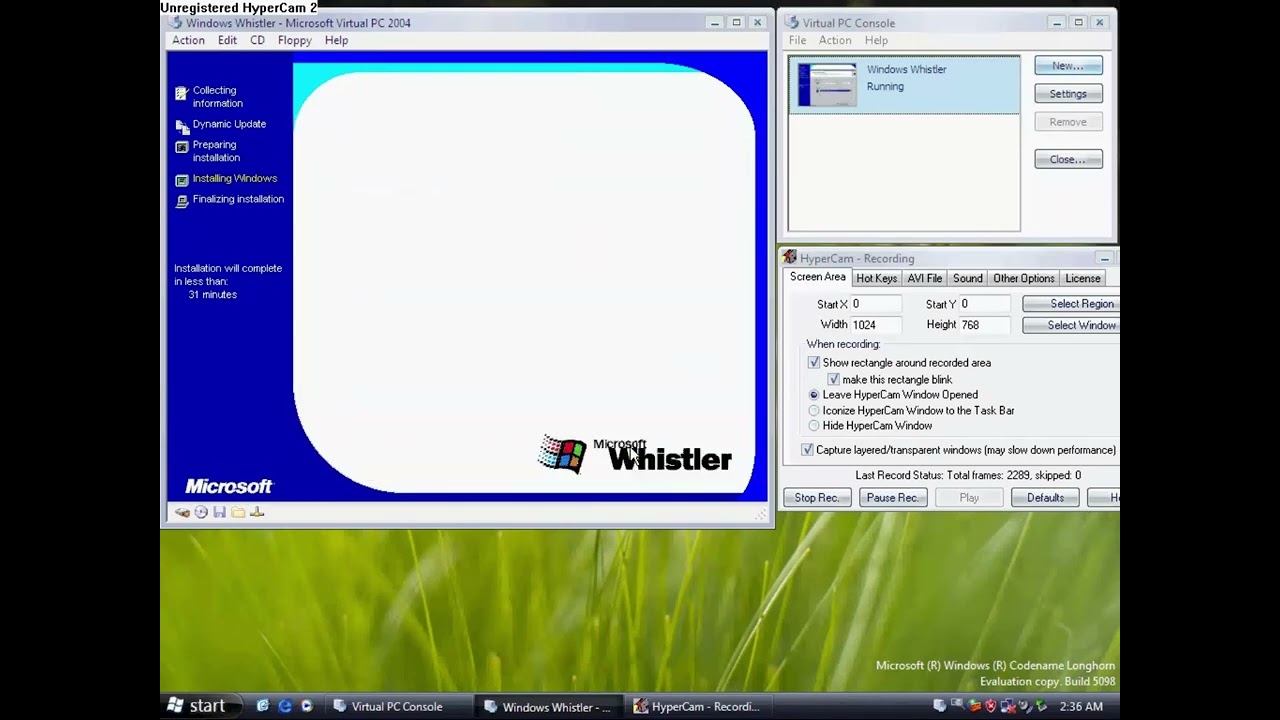Click Select Window button
This screenshot has height=720, width=1280.
(x=1071, y=325)
